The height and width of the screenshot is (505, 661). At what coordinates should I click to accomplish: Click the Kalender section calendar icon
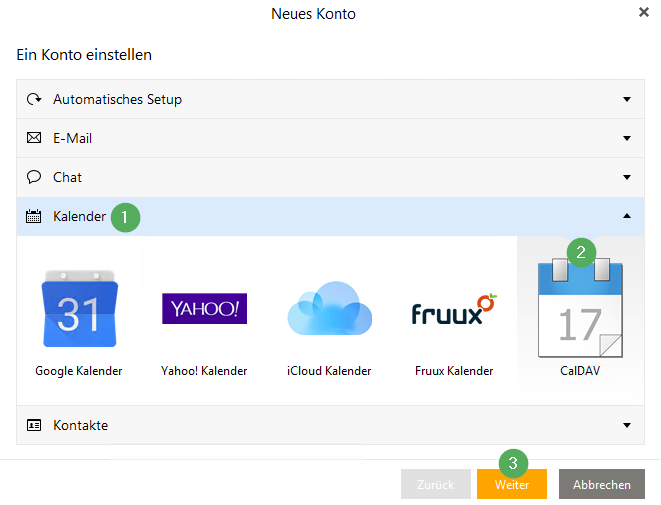34,216
